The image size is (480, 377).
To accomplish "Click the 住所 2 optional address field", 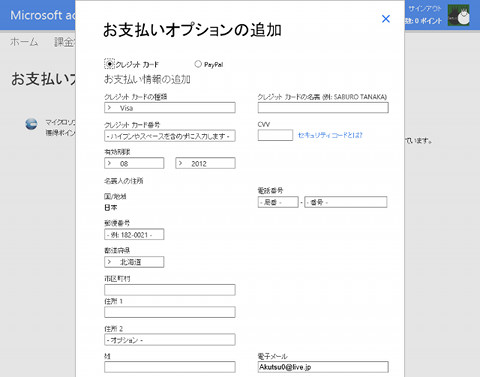I will [170, 340].
